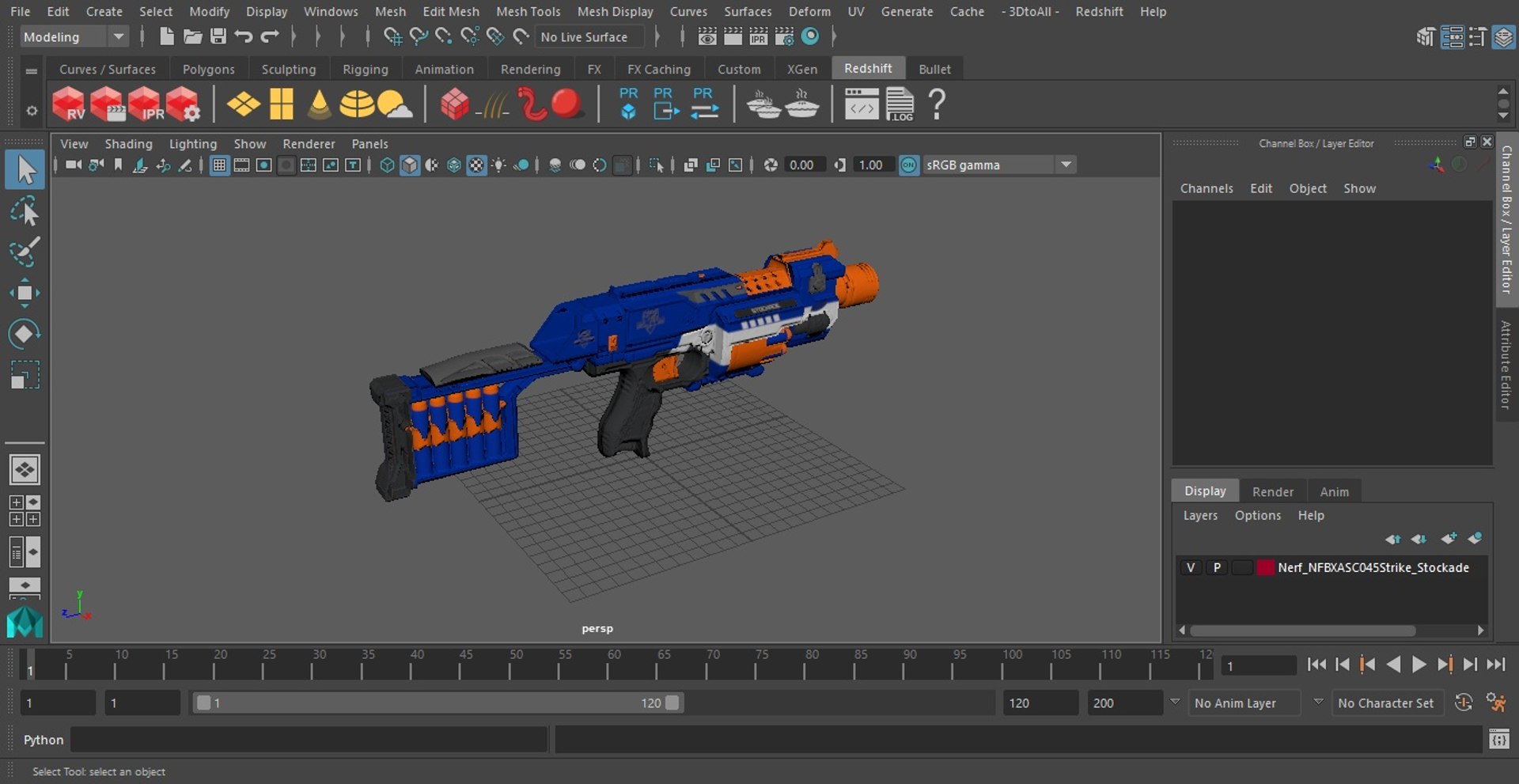Click the current frame input field
The image size is (1519, 784).
pos(1258,665)
